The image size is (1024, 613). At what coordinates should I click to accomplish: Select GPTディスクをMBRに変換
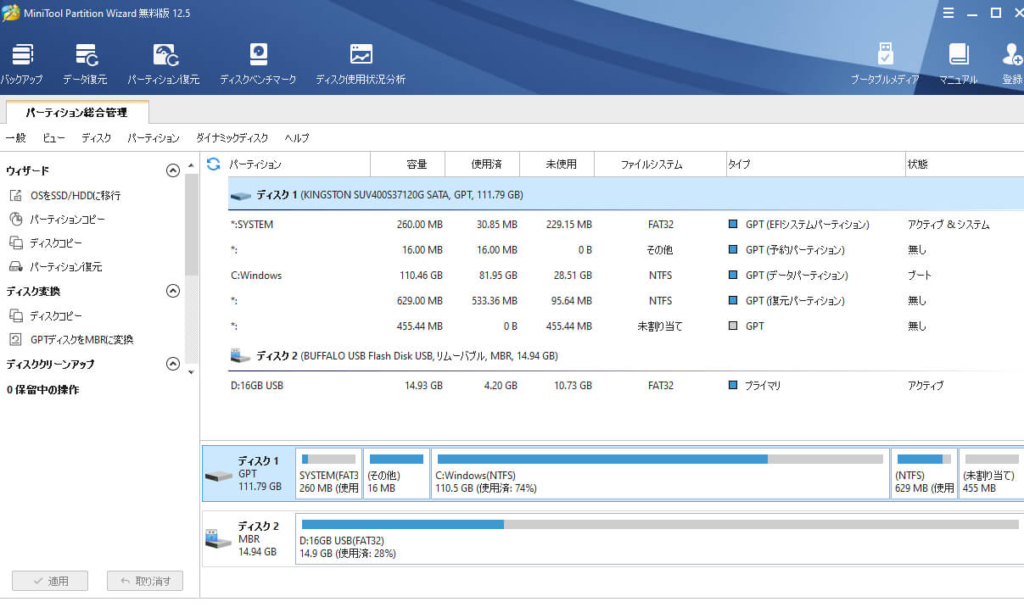point(71,339)
